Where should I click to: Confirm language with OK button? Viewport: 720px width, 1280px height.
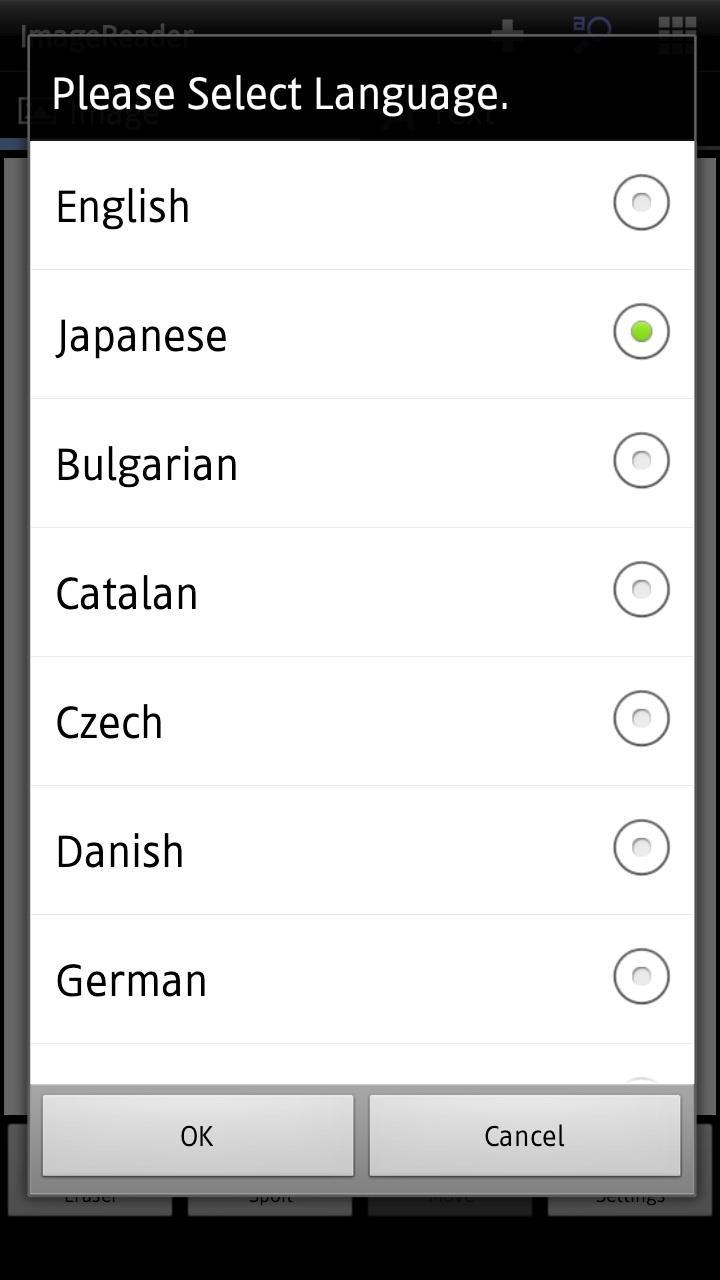click(197, 1135)
